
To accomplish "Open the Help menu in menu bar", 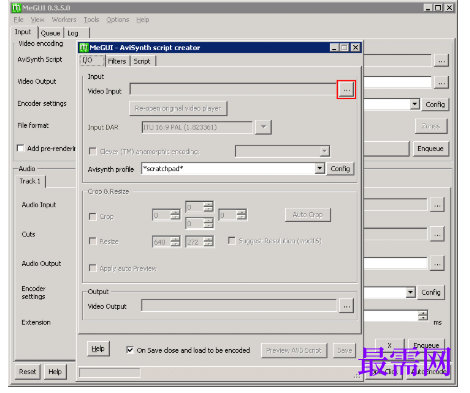I will [x=143, y=19].
